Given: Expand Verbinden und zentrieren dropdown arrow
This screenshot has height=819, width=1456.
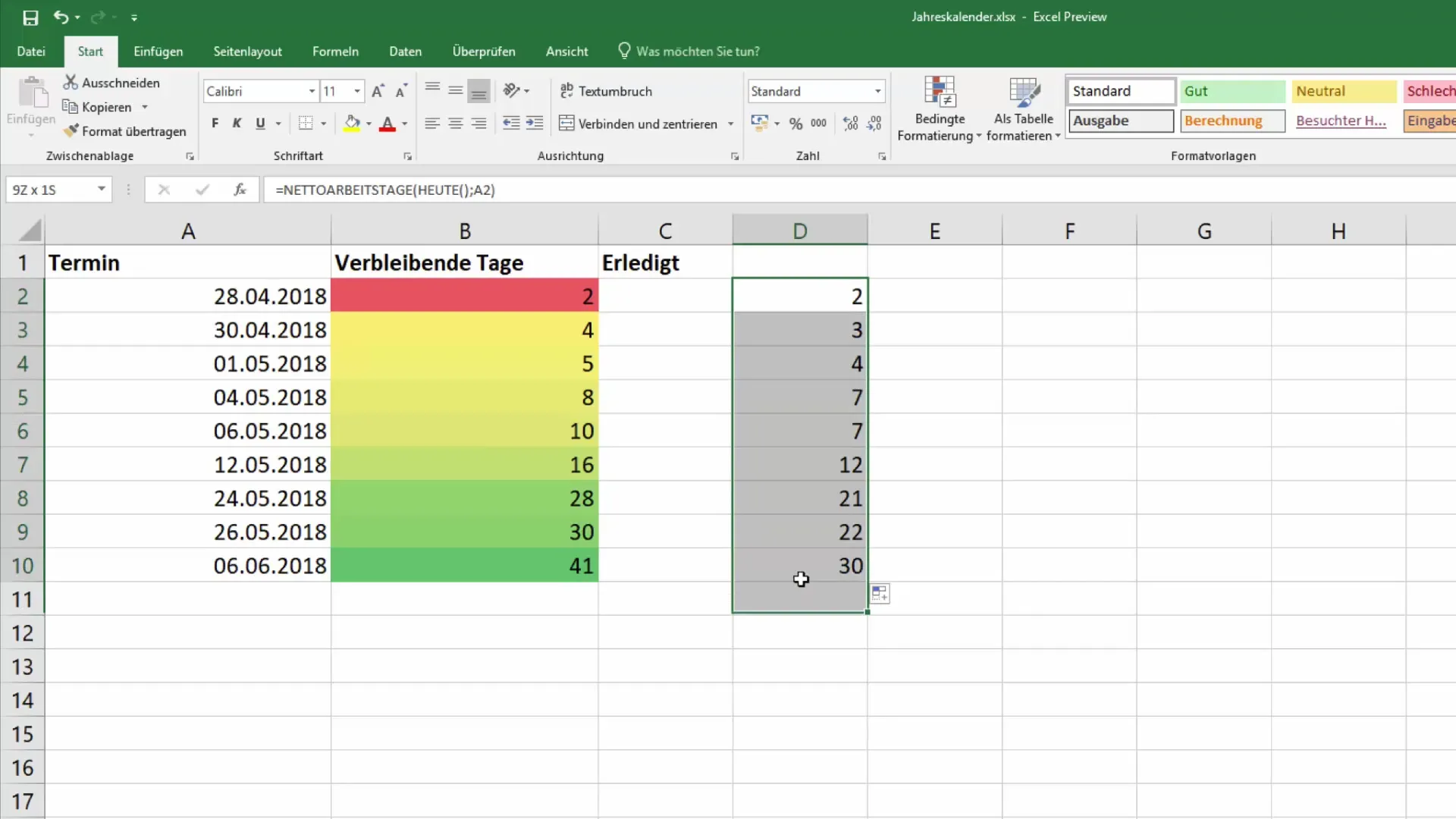Looking at the screenshot, I should pos(731,124).
